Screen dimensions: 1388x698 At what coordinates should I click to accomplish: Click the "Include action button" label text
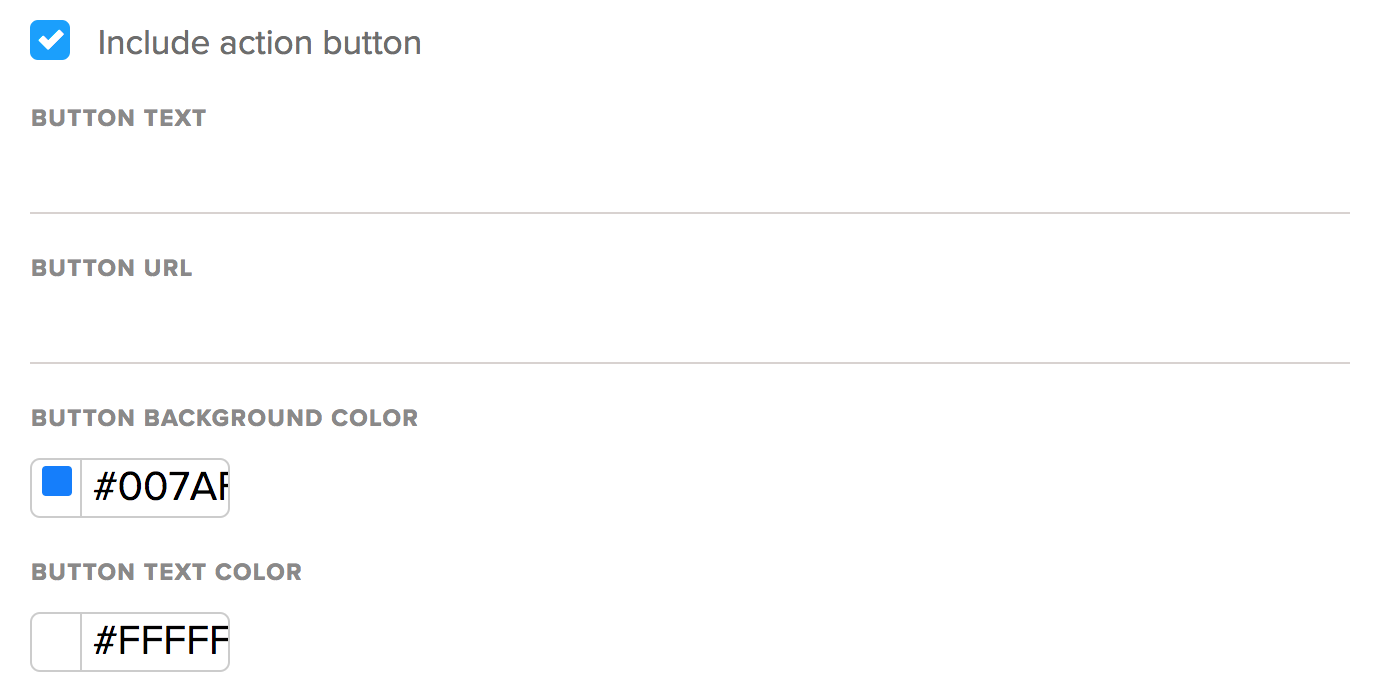pyautogui.click(x=259, y=43)
